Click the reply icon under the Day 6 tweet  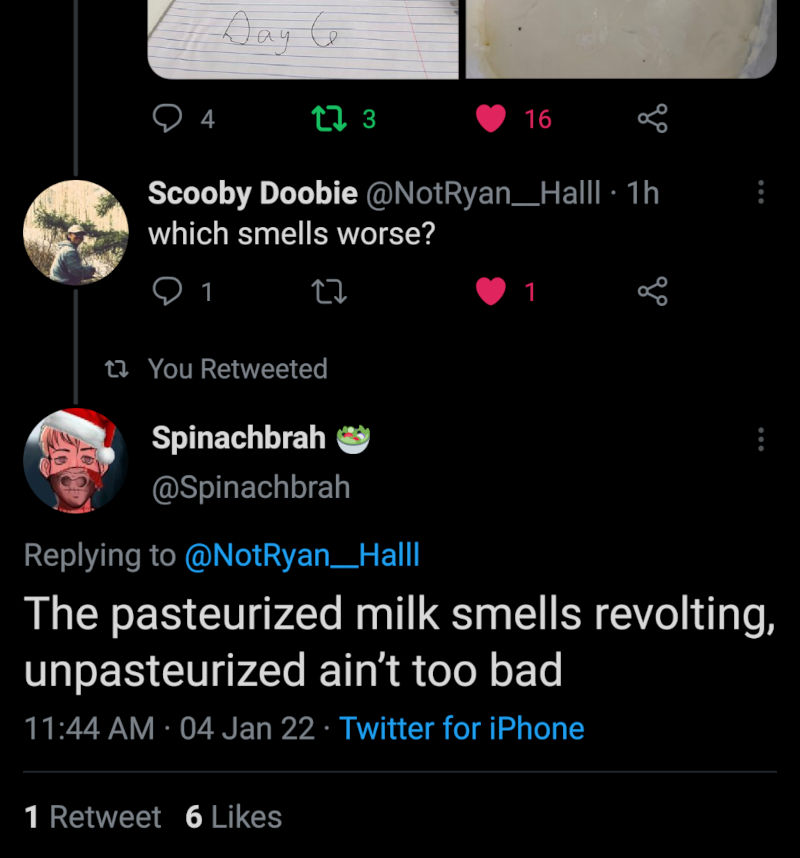164,119
